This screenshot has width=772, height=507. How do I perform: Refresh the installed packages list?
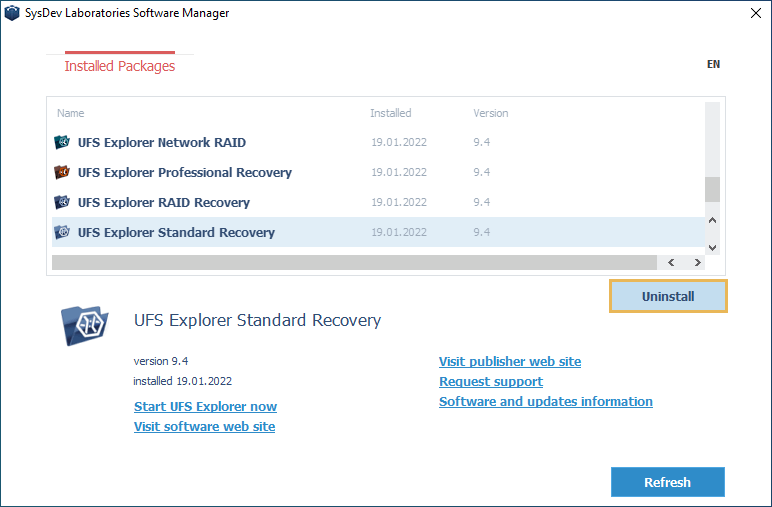pyautogui.click(x=667, y=482)
